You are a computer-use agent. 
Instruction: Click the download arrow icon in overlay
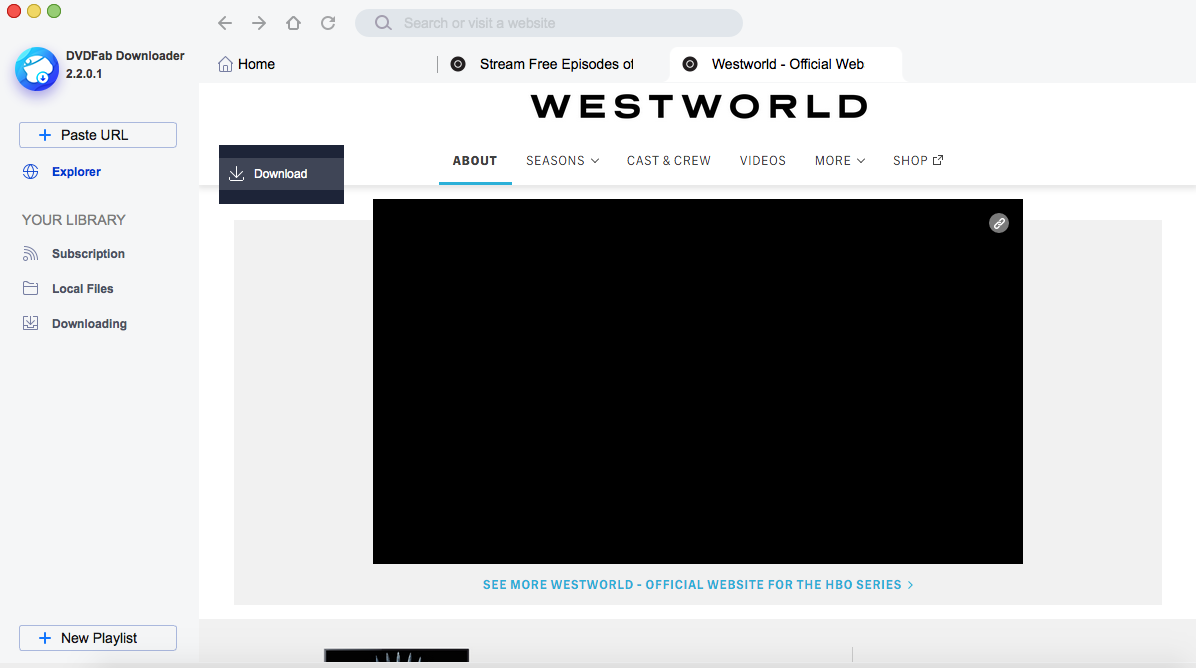click(236, 174)
